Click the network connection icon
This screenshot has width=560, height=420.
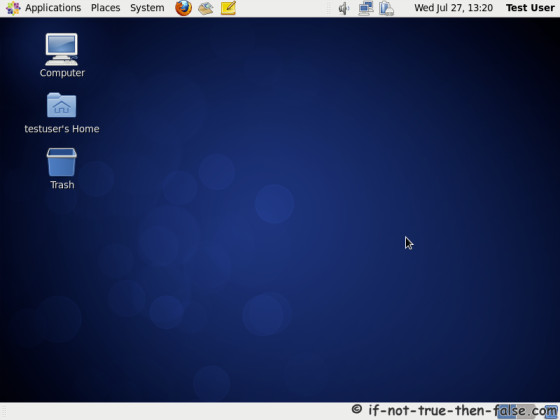(x=366, y=8)
